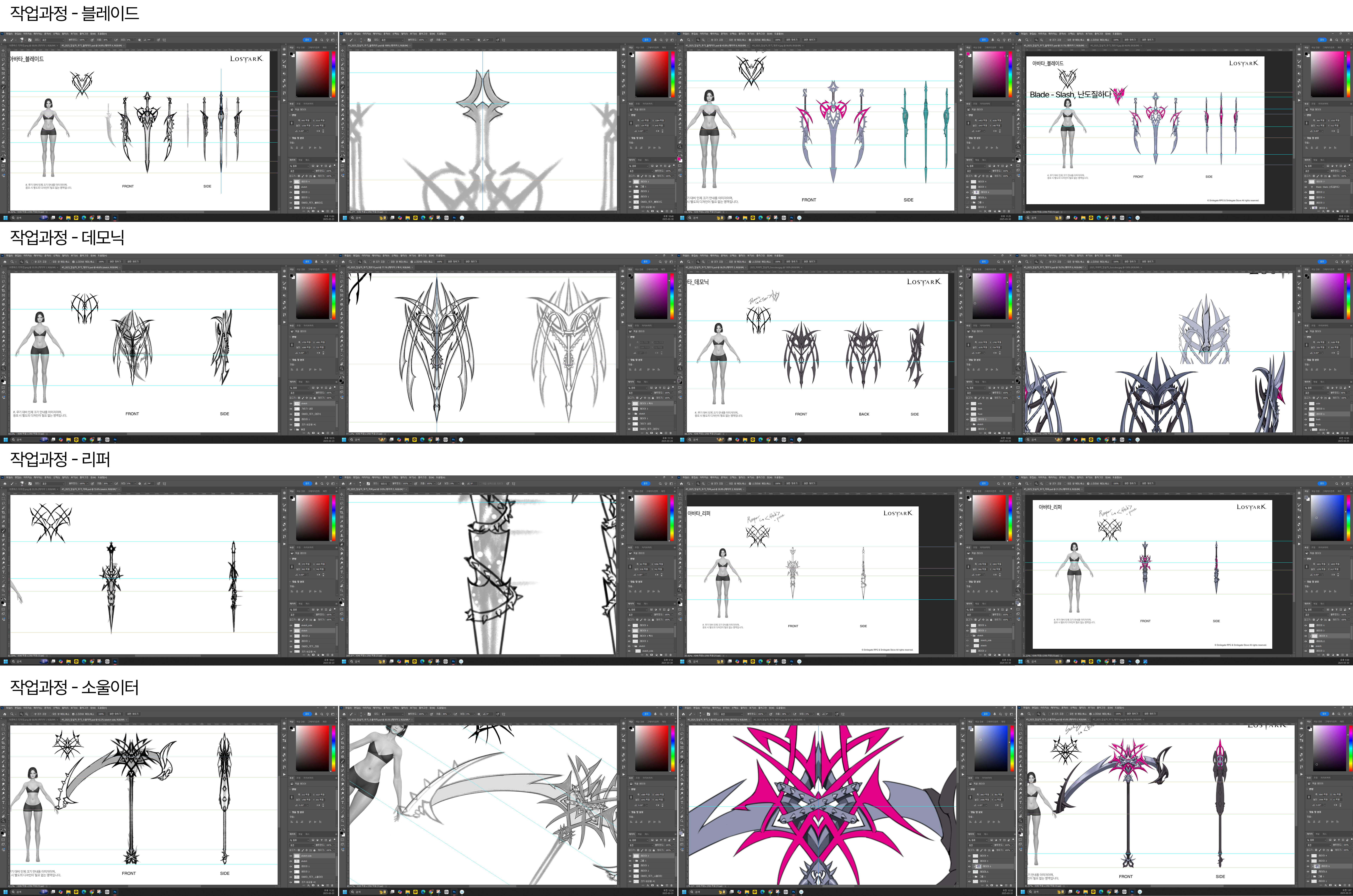
Task: In first 블레이드 screenshot, open the 파일(F) menu
Action: pos(9,34)
